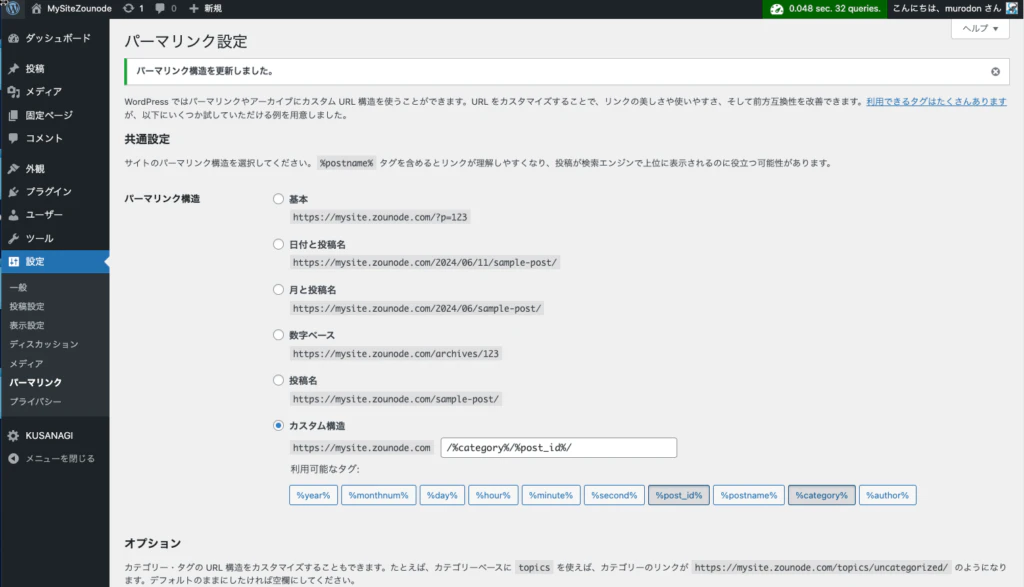Screen dimensions: 1024x587
Task: Select the 月と投稿名 radio button
Action: [278, 289]
